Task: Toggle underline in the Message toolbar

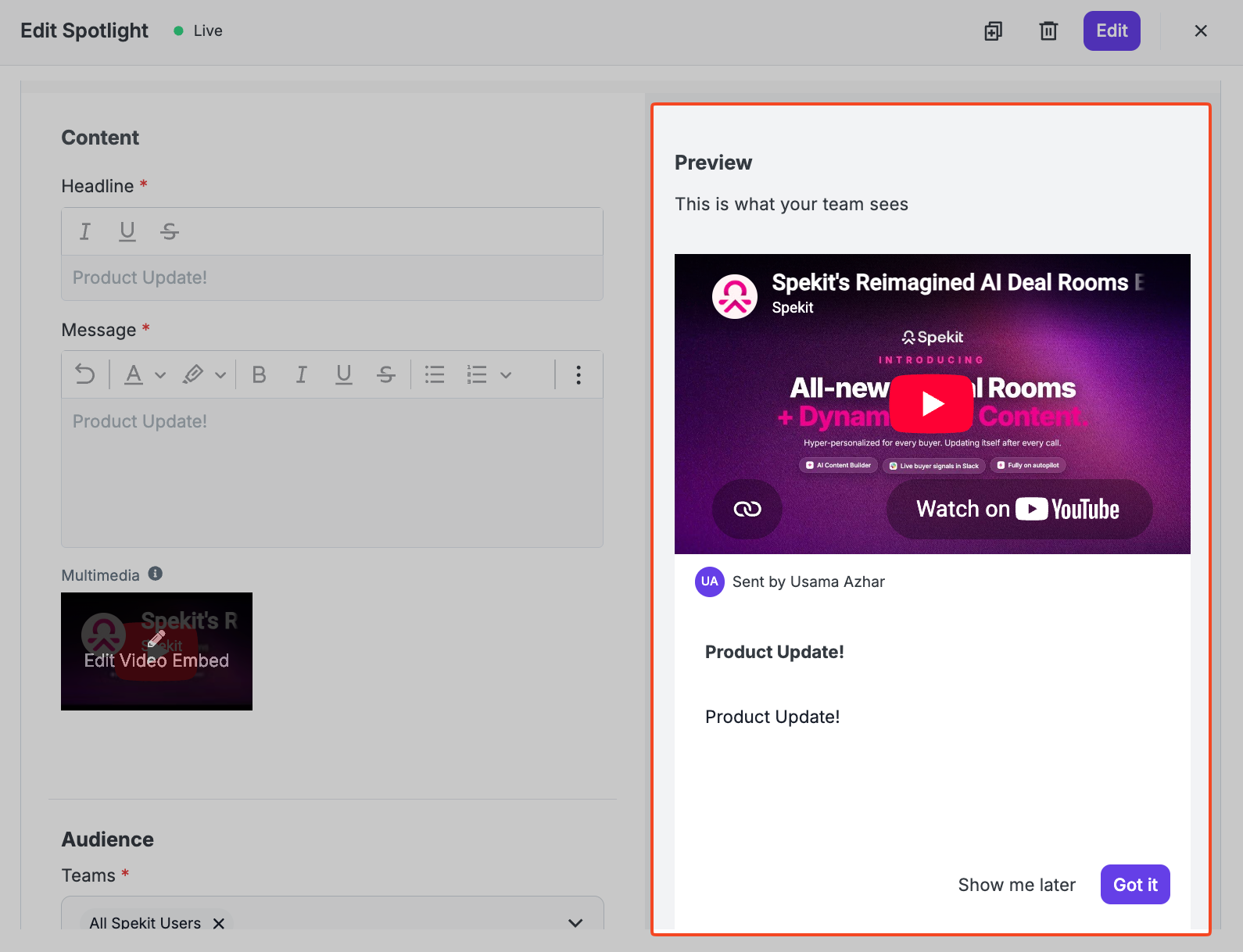Action: click(x=344, y=375)
